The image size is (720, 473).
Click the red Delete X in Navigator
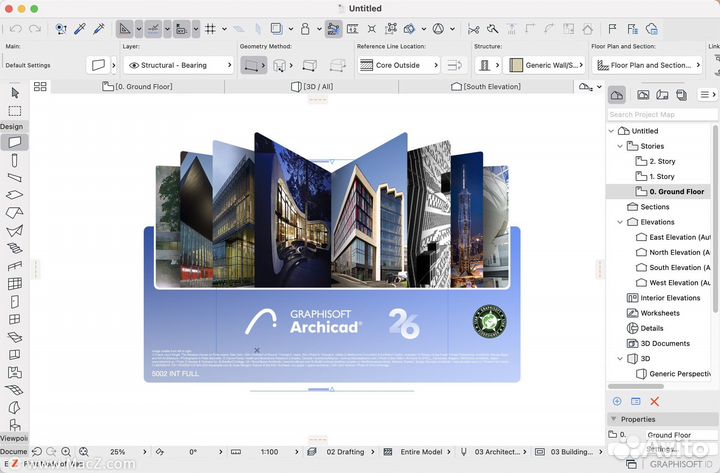pos(655,401)
